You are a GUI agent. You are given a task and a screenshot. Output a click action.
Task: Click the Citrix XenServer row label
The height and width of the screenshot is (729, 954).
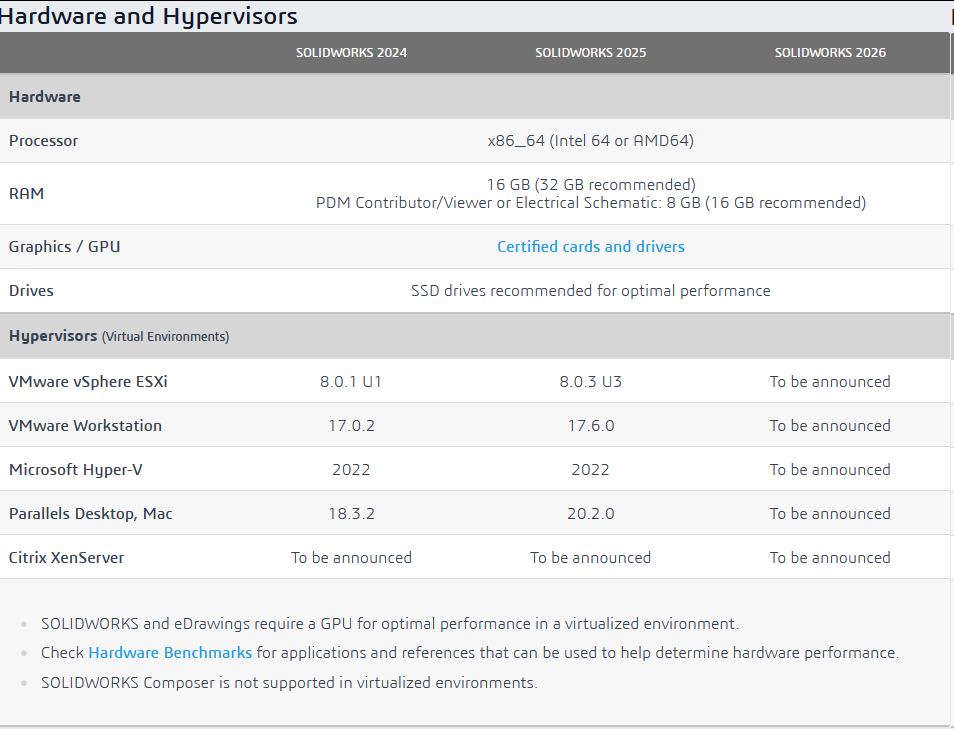click(66, 558)
